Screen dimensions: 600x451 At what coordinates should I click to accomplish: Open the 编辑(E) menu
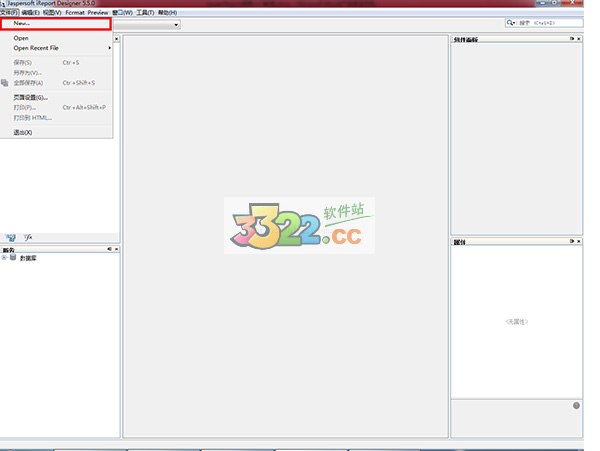click(x=30, y=13)
